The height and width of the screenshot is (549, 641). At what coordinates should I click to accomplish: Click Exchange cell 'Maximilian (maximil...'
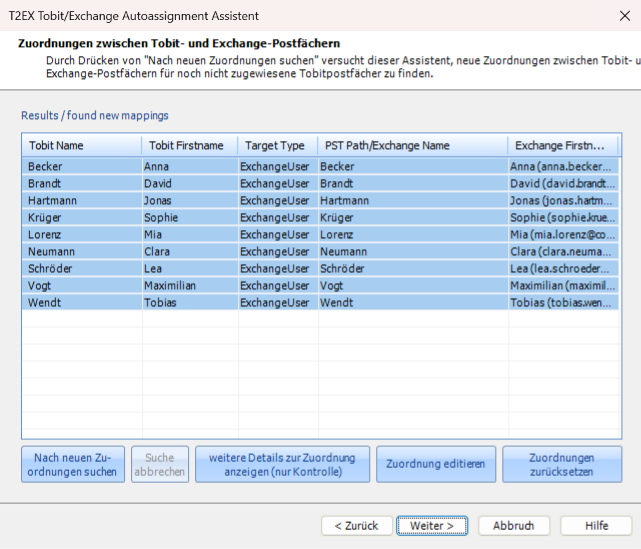563,286
